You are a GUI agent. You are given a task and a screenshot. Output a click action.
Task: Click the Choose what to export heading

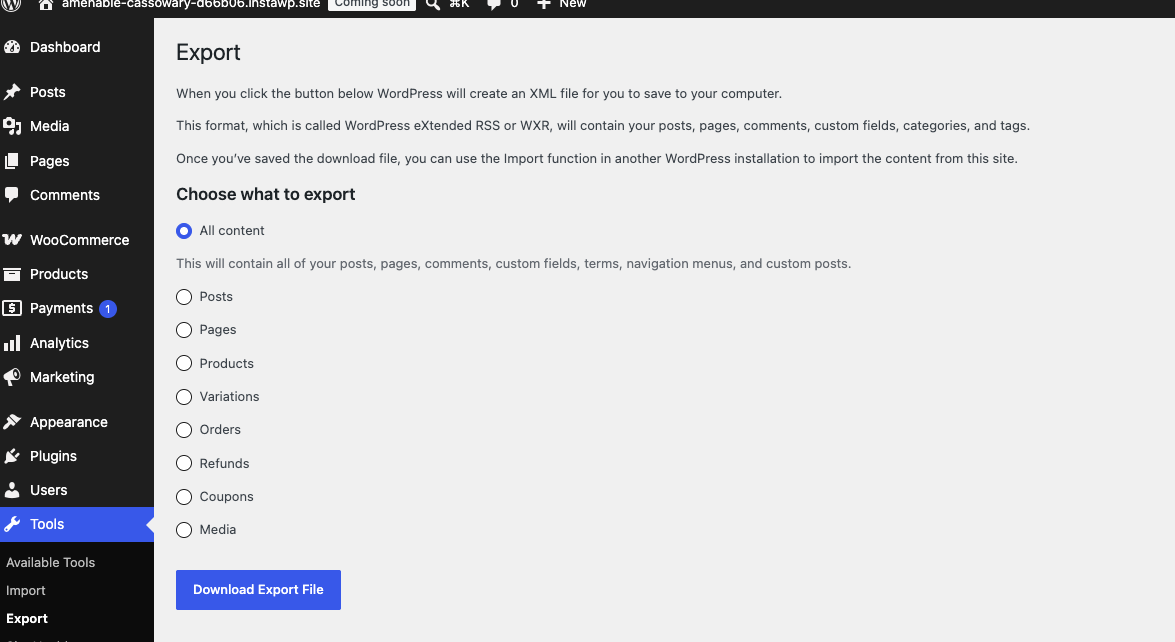click(265, 194)
